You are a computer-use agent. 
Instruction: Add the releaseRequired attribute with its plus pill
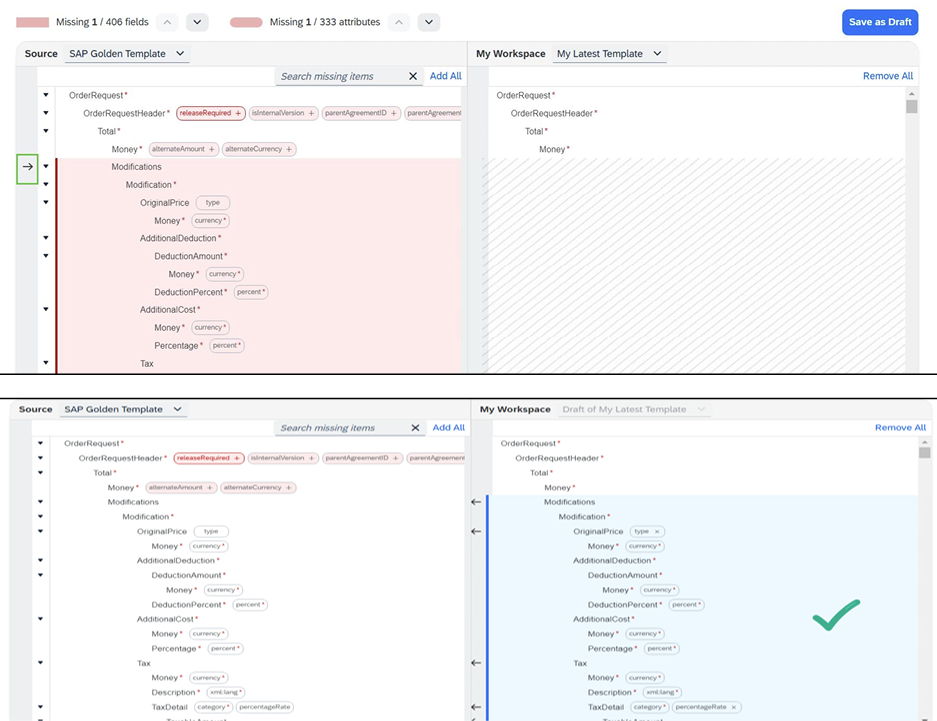click(239, 113)
